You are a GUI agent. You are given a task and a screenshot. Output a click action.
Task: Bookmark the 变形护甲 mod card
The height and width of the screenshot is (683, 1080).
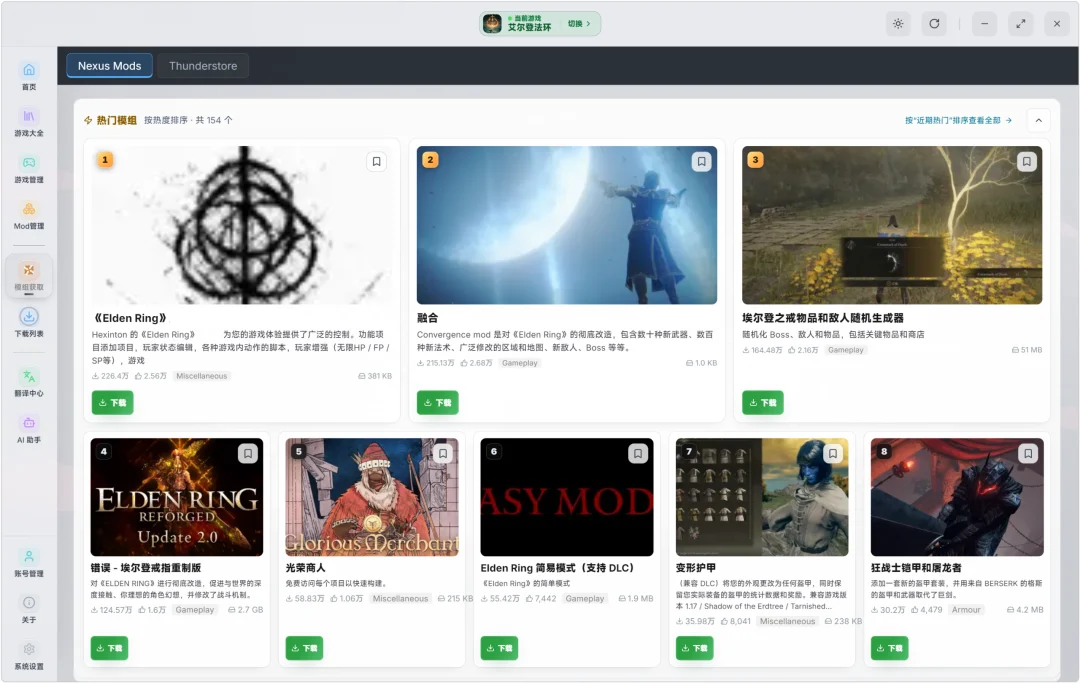click(x=833, y=453)
